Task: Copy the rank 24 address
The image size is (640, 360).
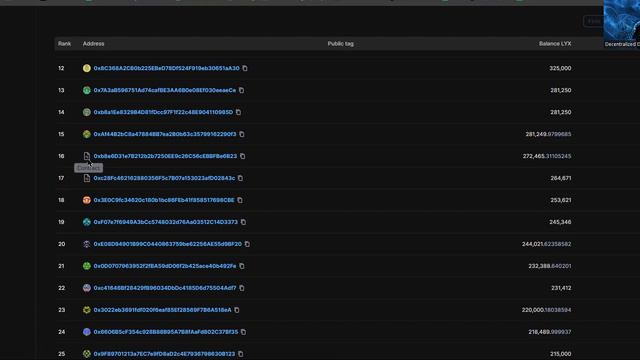Action: point(243,332)
